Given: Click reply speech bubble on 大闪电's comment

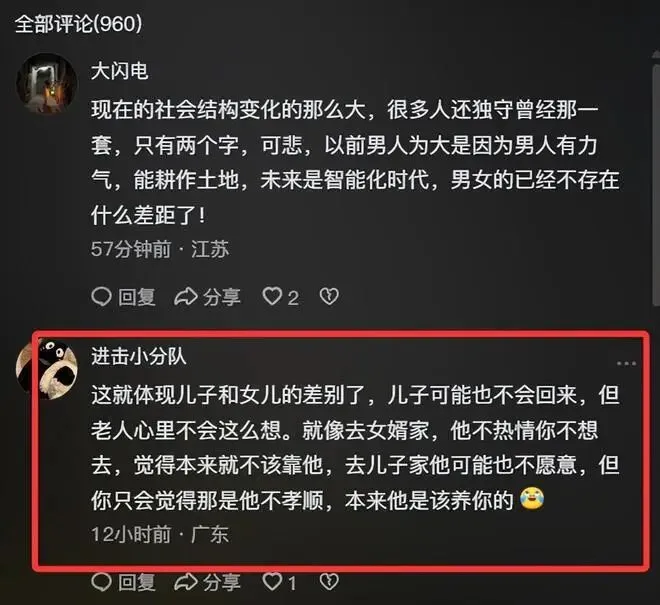Looking at the screenshot, I should click(x=101, y=297).
